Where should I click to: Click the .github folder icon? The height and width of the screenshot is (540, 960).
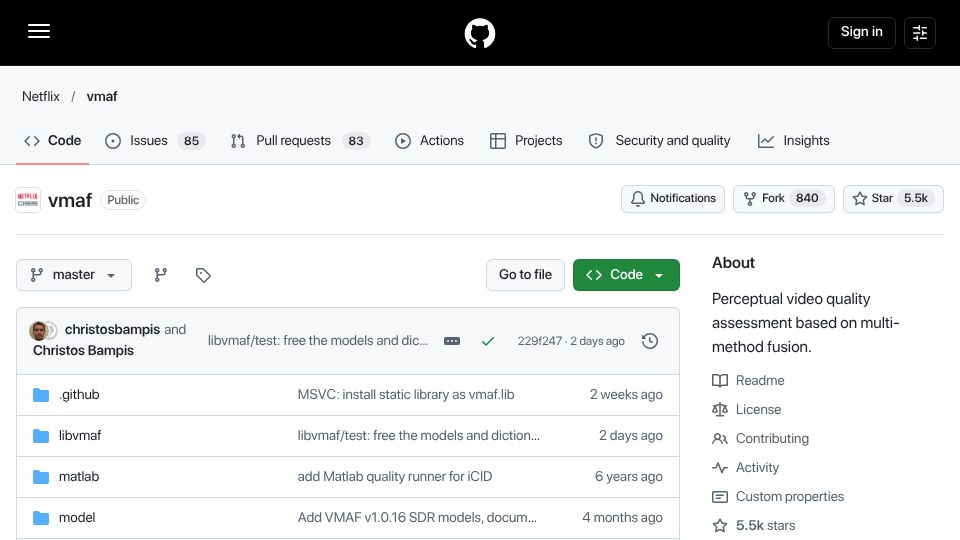[41, 395]
